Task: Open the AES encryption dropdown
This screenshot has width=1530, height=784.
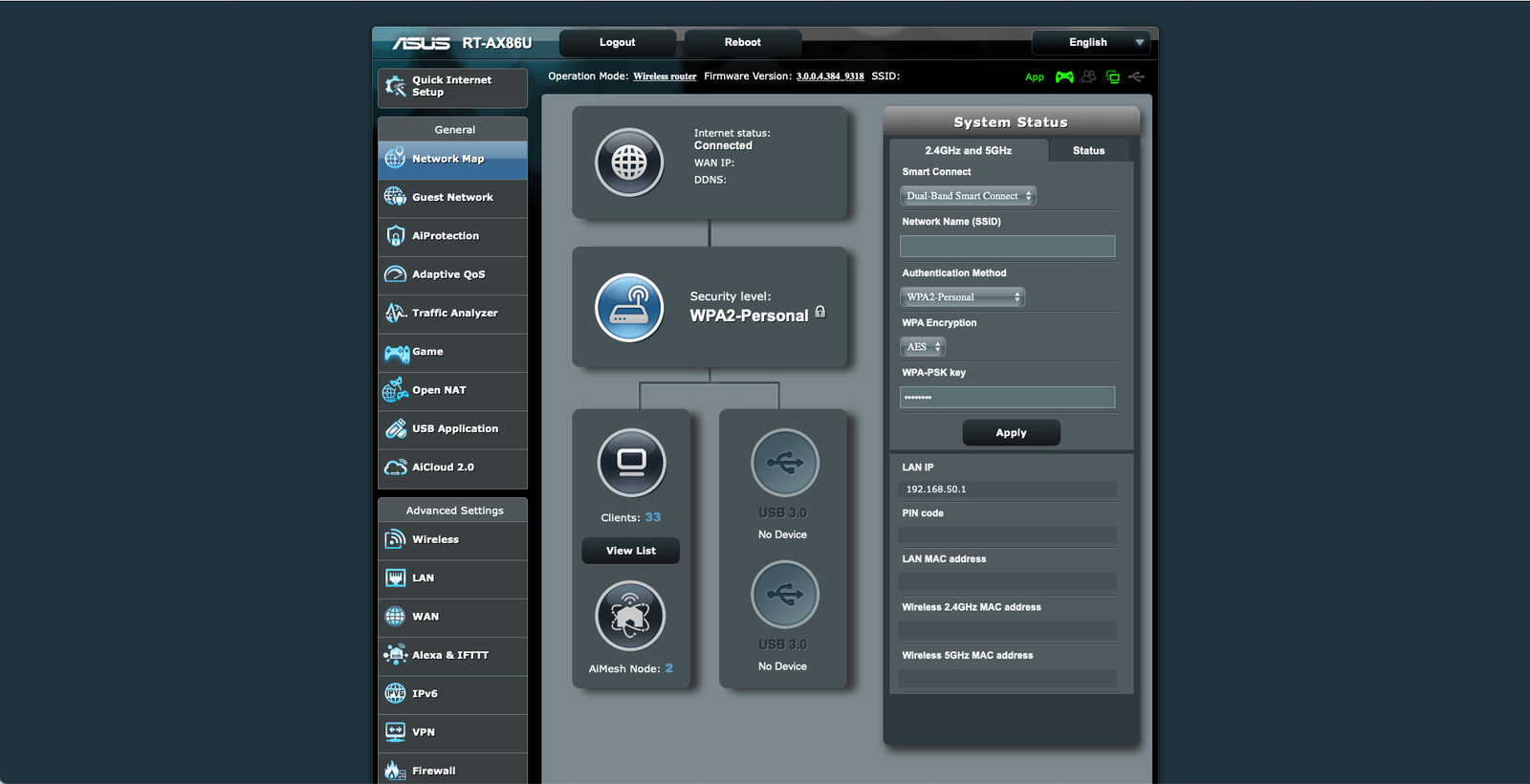Action: coord(923,347)
